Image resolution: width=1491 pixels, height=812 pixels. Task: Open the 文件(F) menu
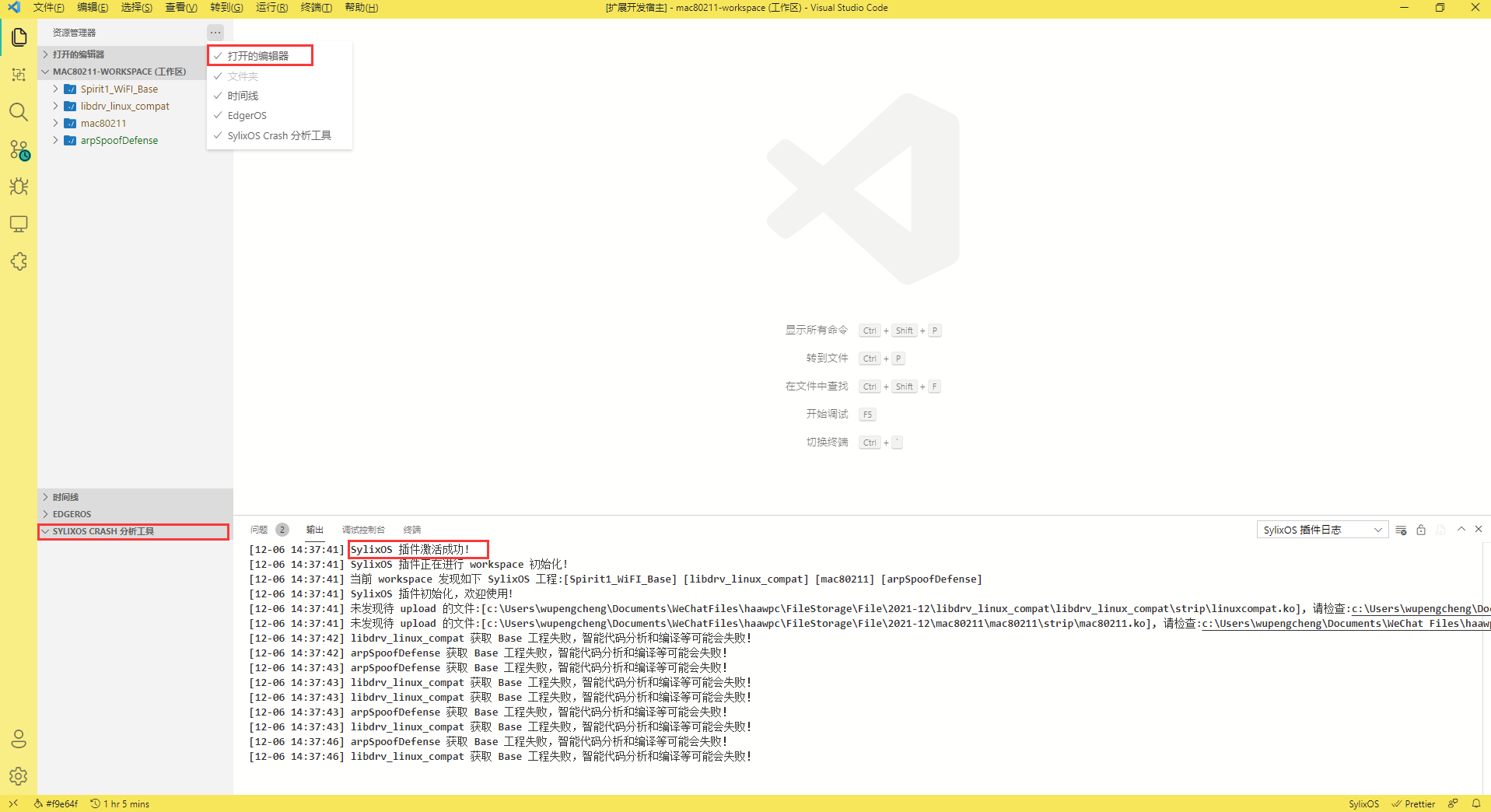pos(48,8)
